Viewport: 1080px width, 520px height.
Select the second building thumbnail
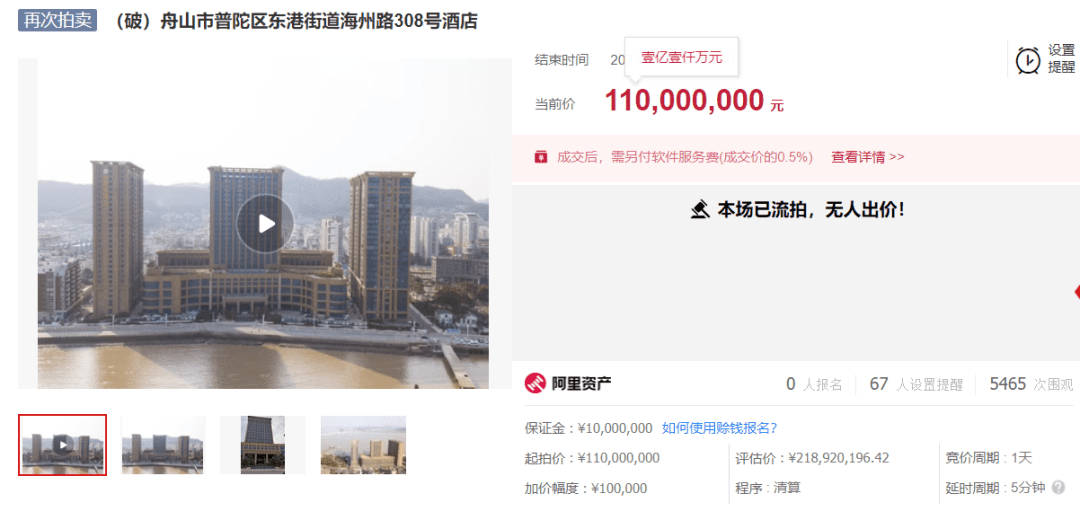[x=163, y=445]
